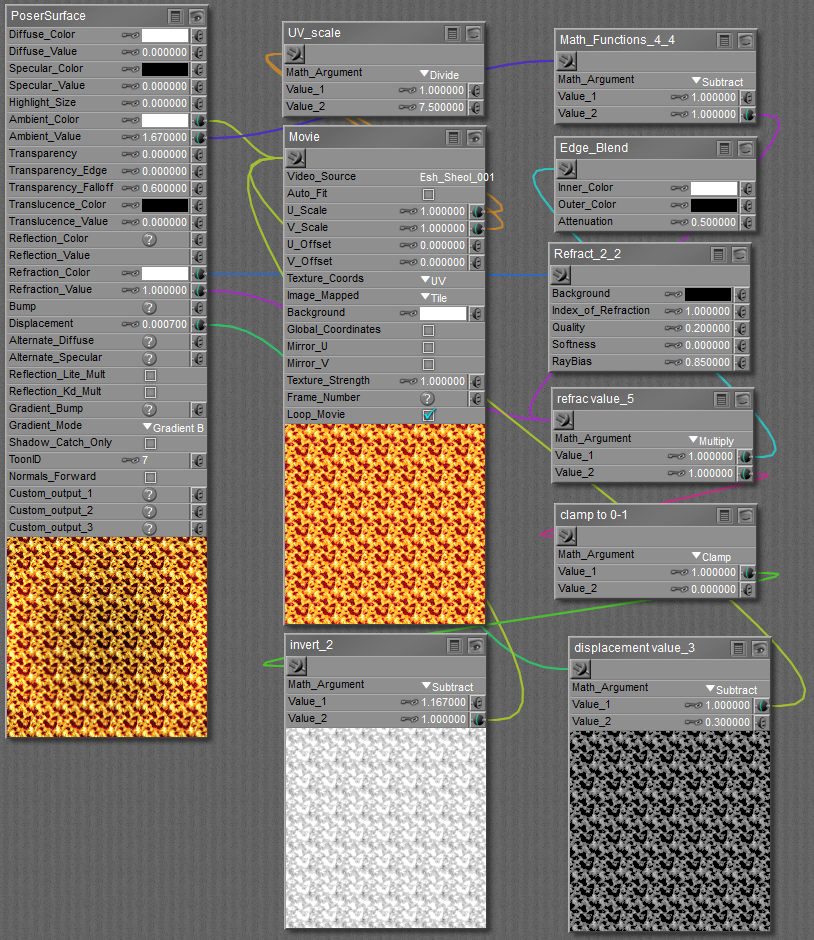Click the Esh_Sheol_001 video source name
The width and height of the screenshot is (814, 940).
point(457,177)
